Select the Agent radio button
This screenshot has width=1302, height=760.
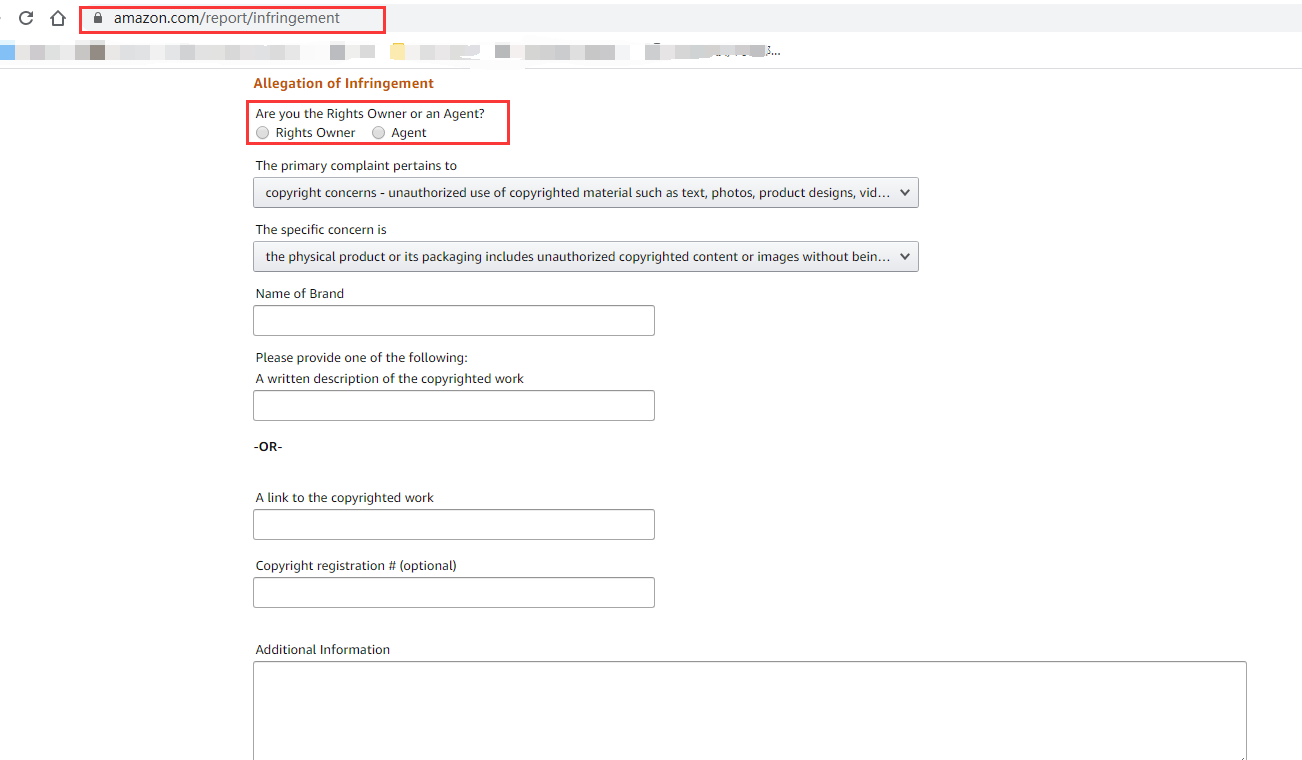click(378, 132)
